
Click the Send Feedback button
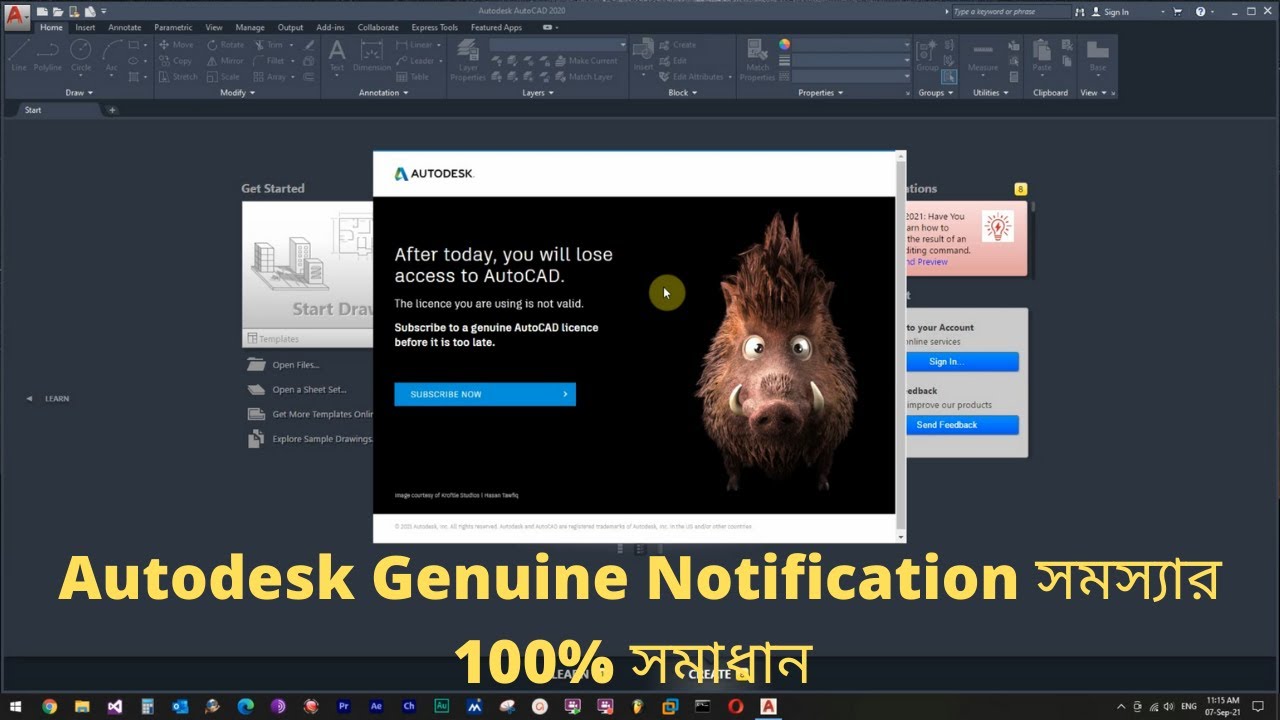click(x=946, y=425)
